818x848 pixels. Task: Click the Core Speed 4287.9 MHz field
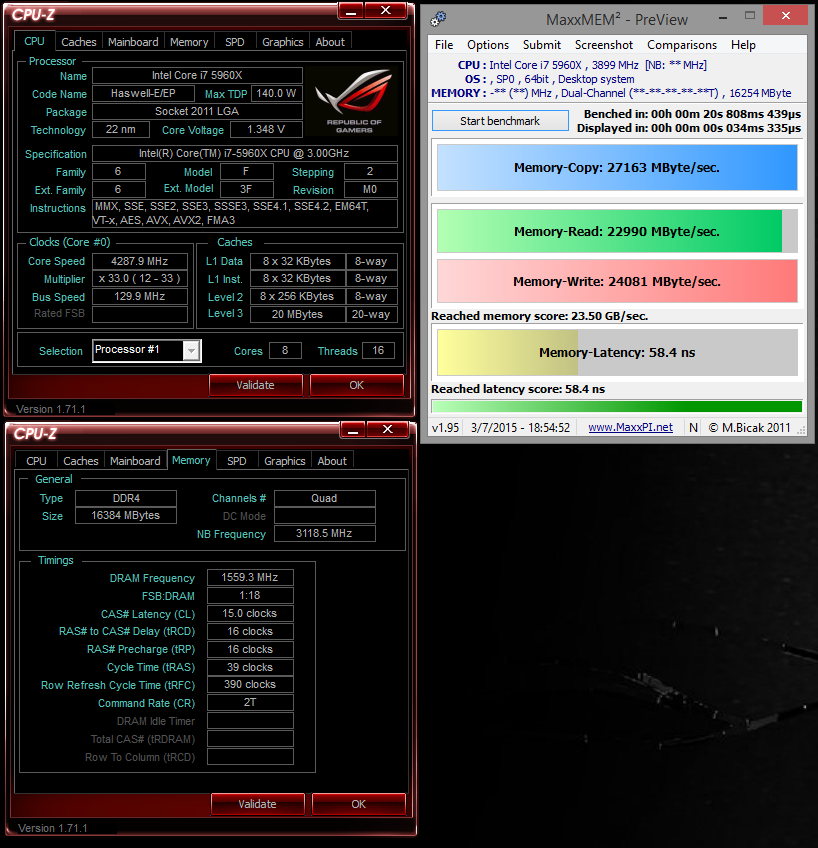140,261
